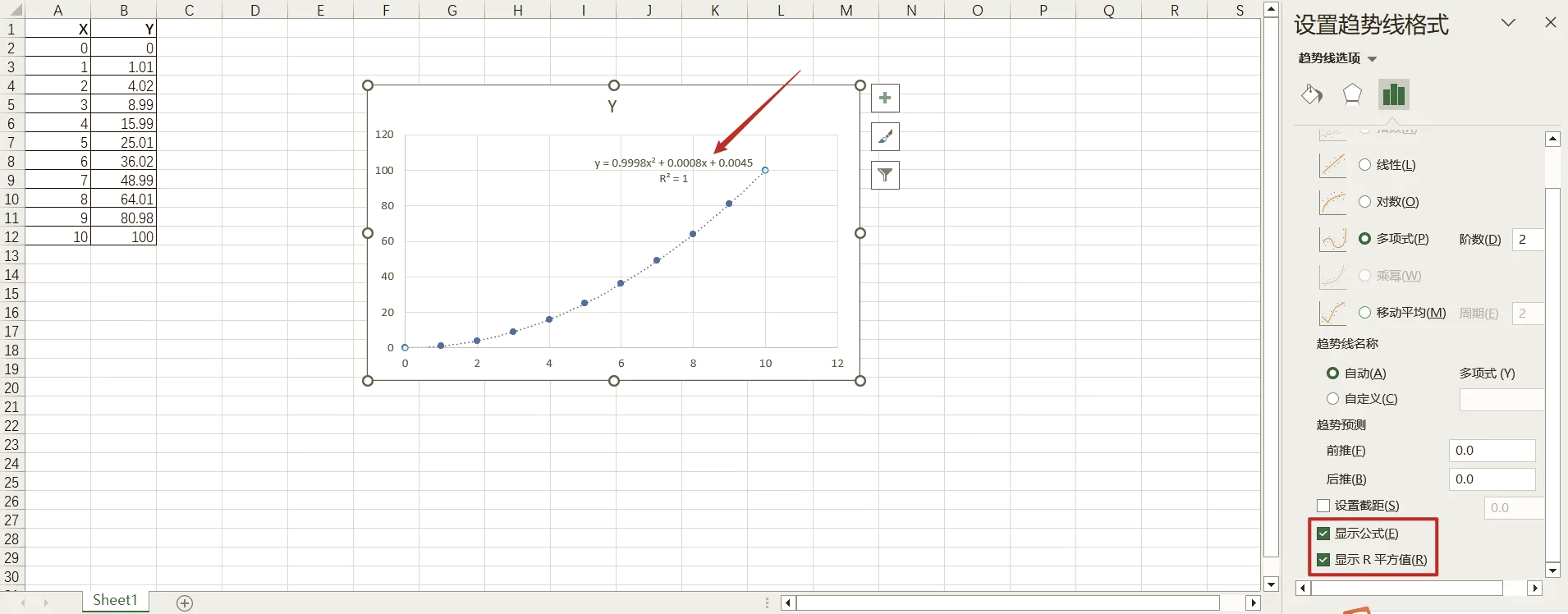Choose the 多项式(P) trendline option
The image size is (1568, 614).
[x=1394, y=239]
